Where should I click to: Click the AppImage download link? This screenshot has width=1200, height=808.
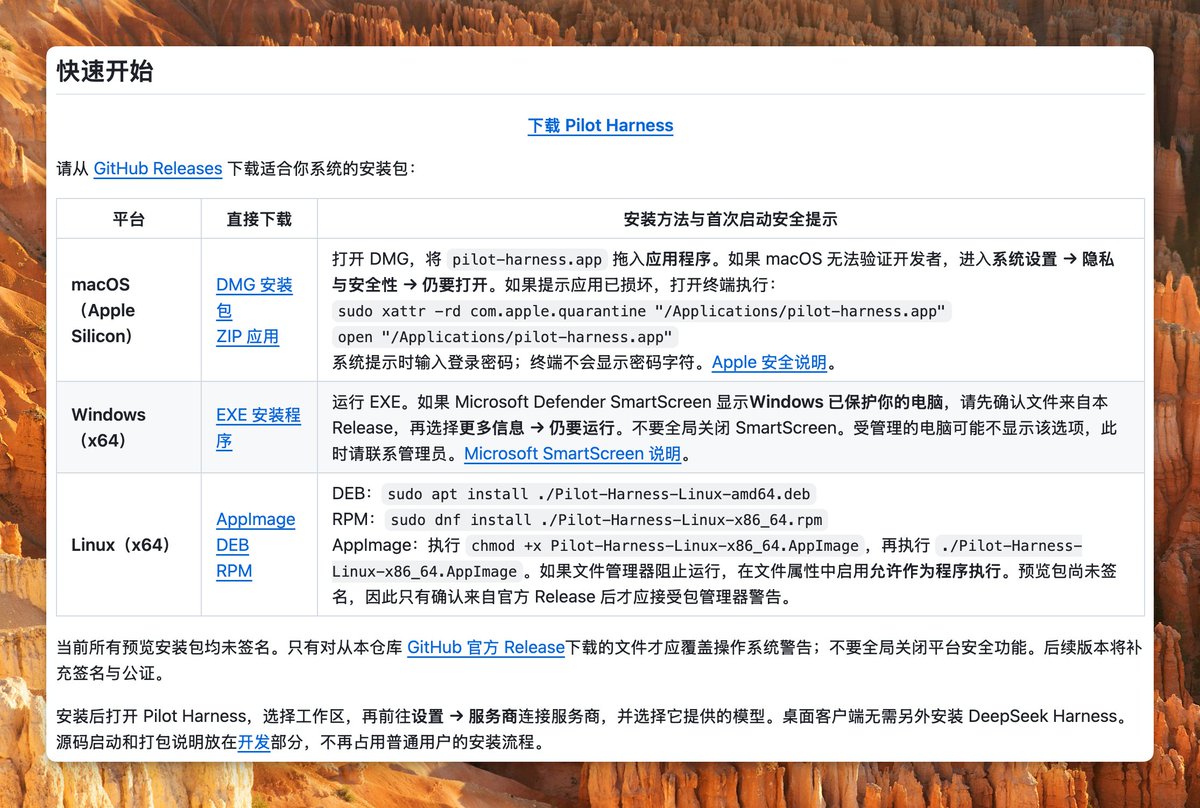256,520
